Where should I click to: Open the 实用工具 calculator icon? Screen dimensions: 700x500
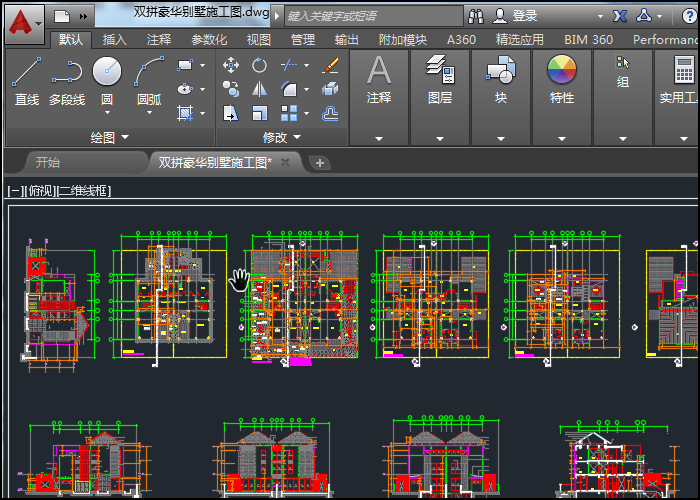click(x=684, y=71)
